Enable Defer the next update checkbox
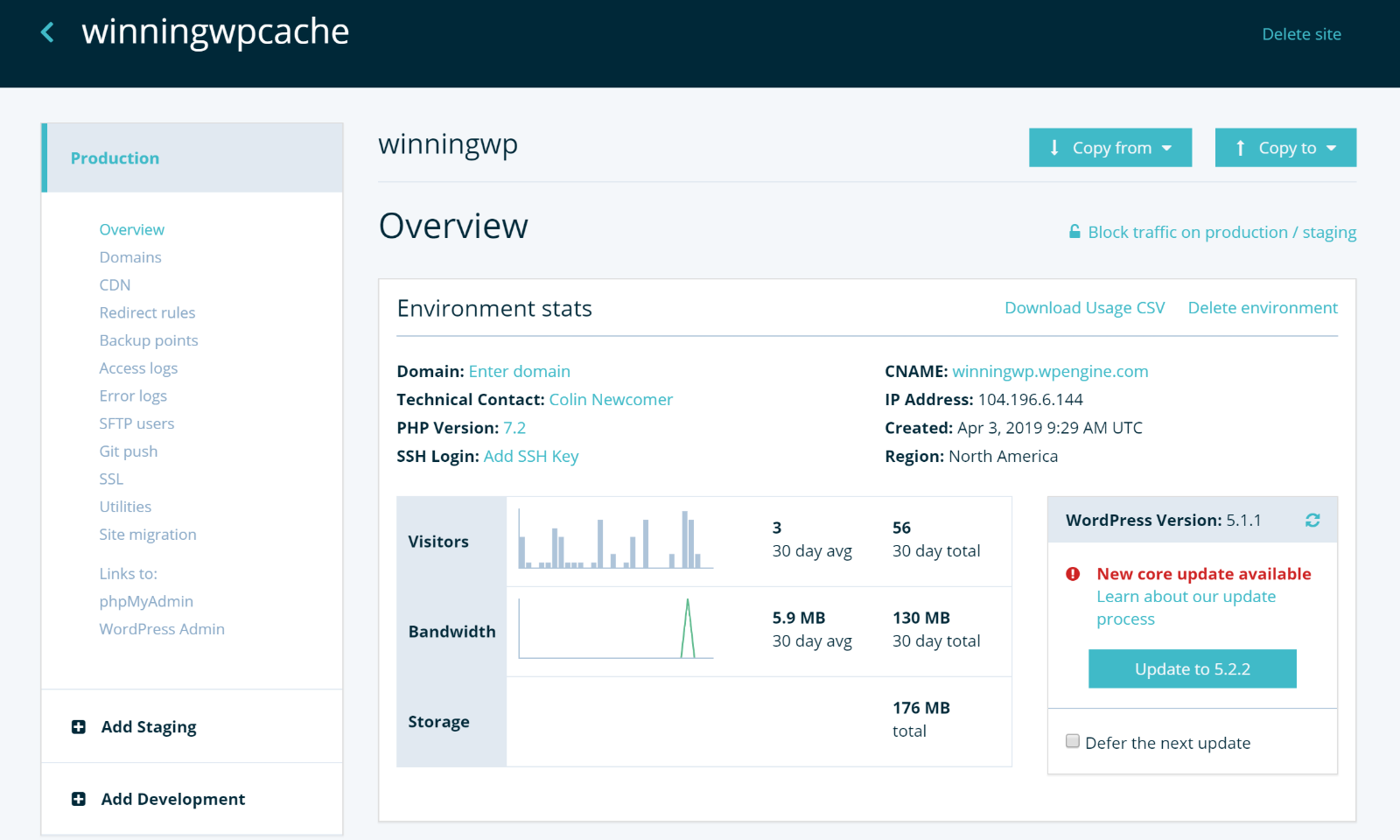The width and height of the screenshot is (1400, 840). (x=1073, y=741)
